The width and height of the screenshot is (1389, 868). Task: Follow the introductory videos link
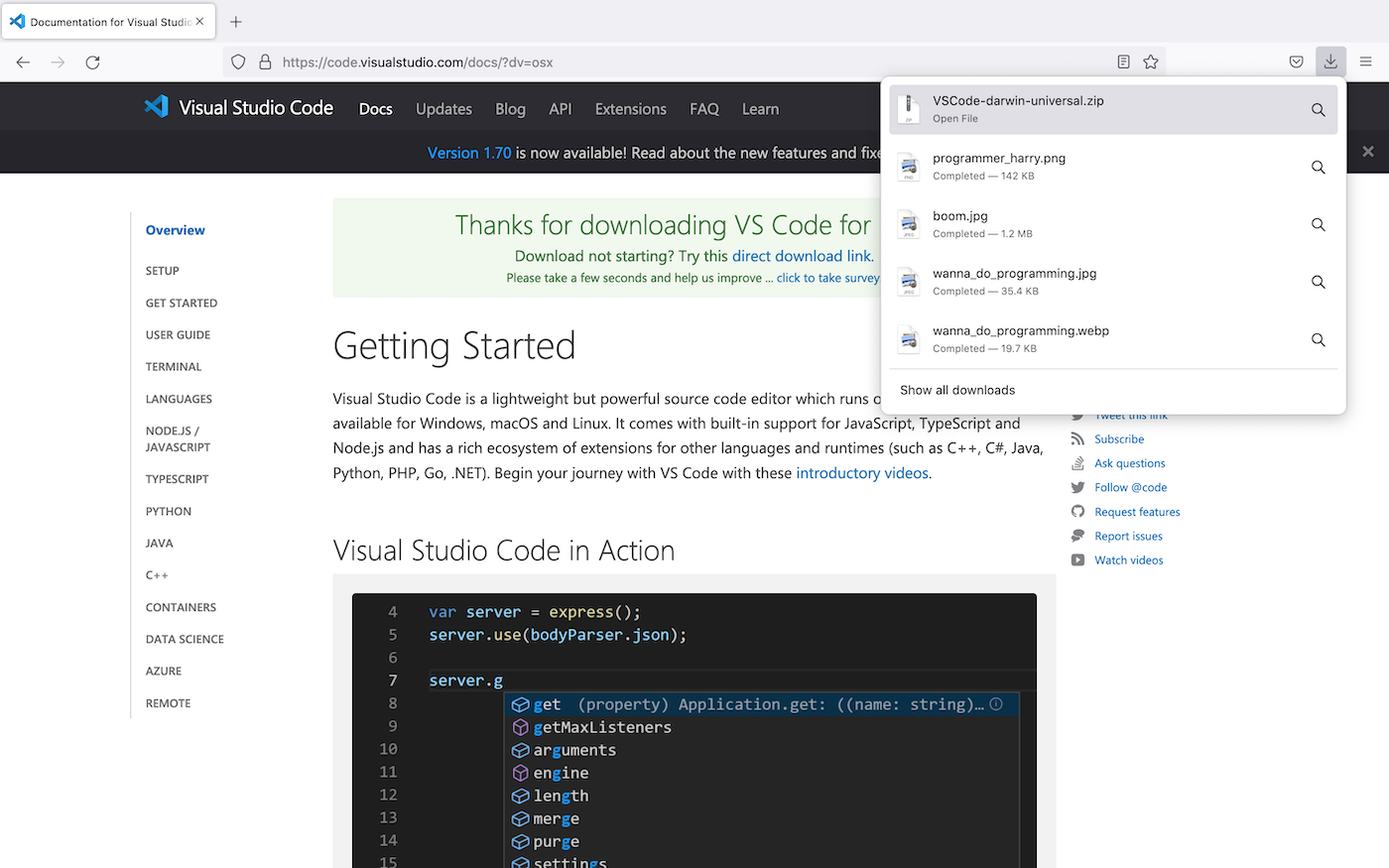[x=862, y=473]
